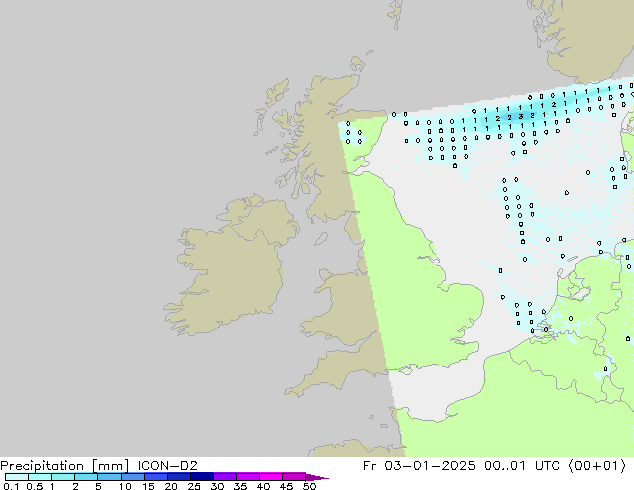The width and height of the screenshot is (634, 490).
Task: Click the 20 to 25 mm legend swatch
Action: pyautogui.click(x=178, y=477)
